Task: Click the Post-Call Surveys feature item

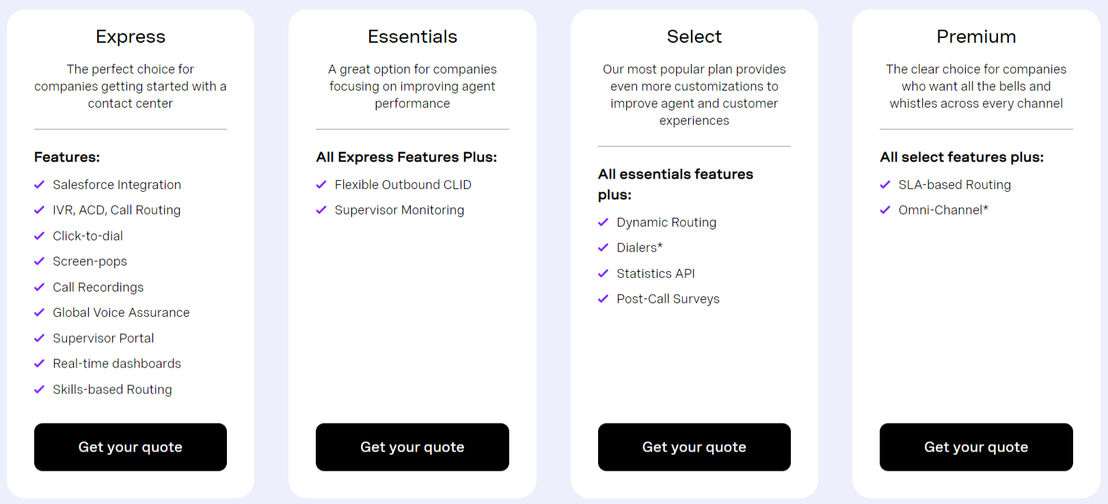Action: [x=668, y=298]
